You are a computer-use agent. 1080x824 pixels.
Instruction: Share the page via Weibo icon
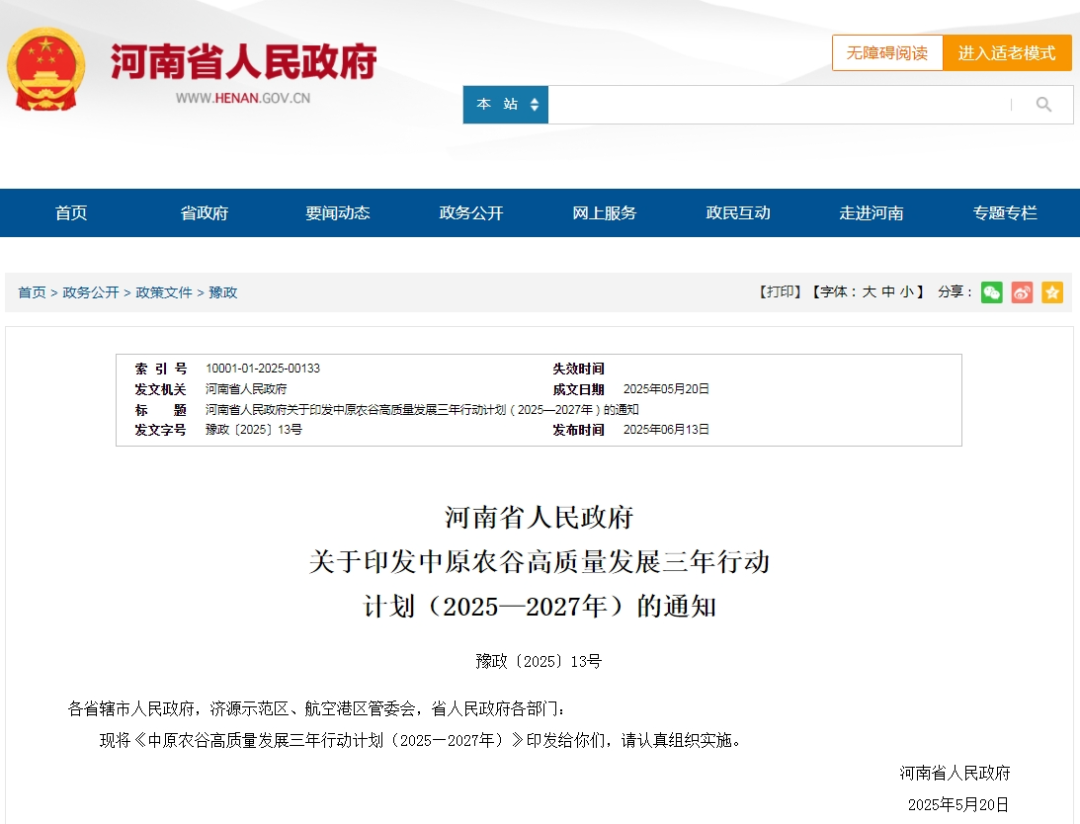[1021, 292]
